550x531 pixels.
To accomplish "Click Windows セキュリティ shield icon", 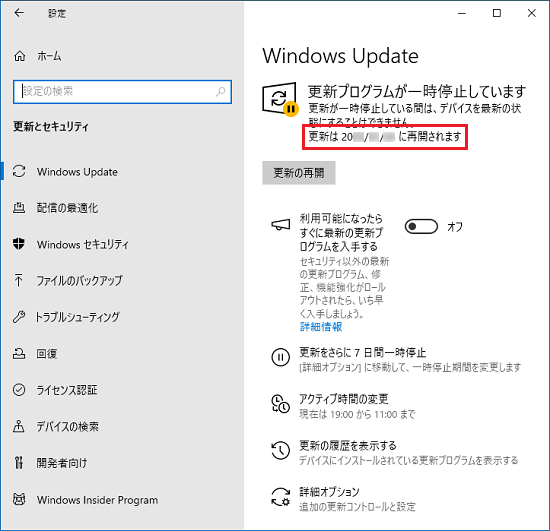I will [19, 244].
